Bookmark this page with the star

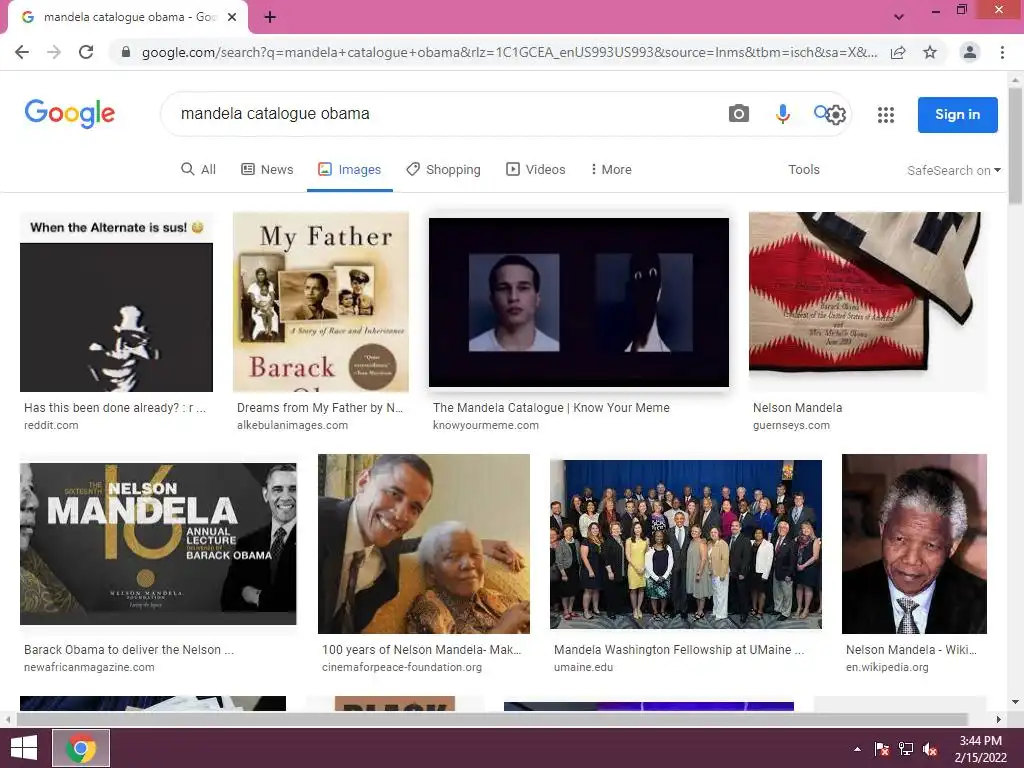930,52
